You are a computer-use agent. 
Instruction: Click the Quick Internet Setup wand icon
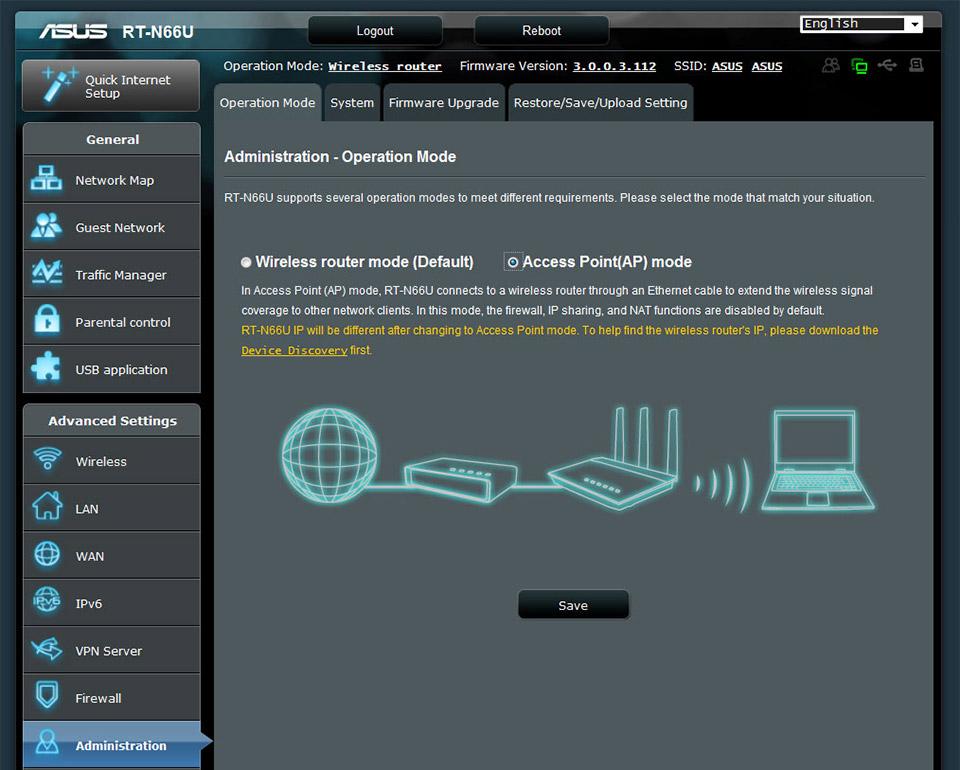59,84
